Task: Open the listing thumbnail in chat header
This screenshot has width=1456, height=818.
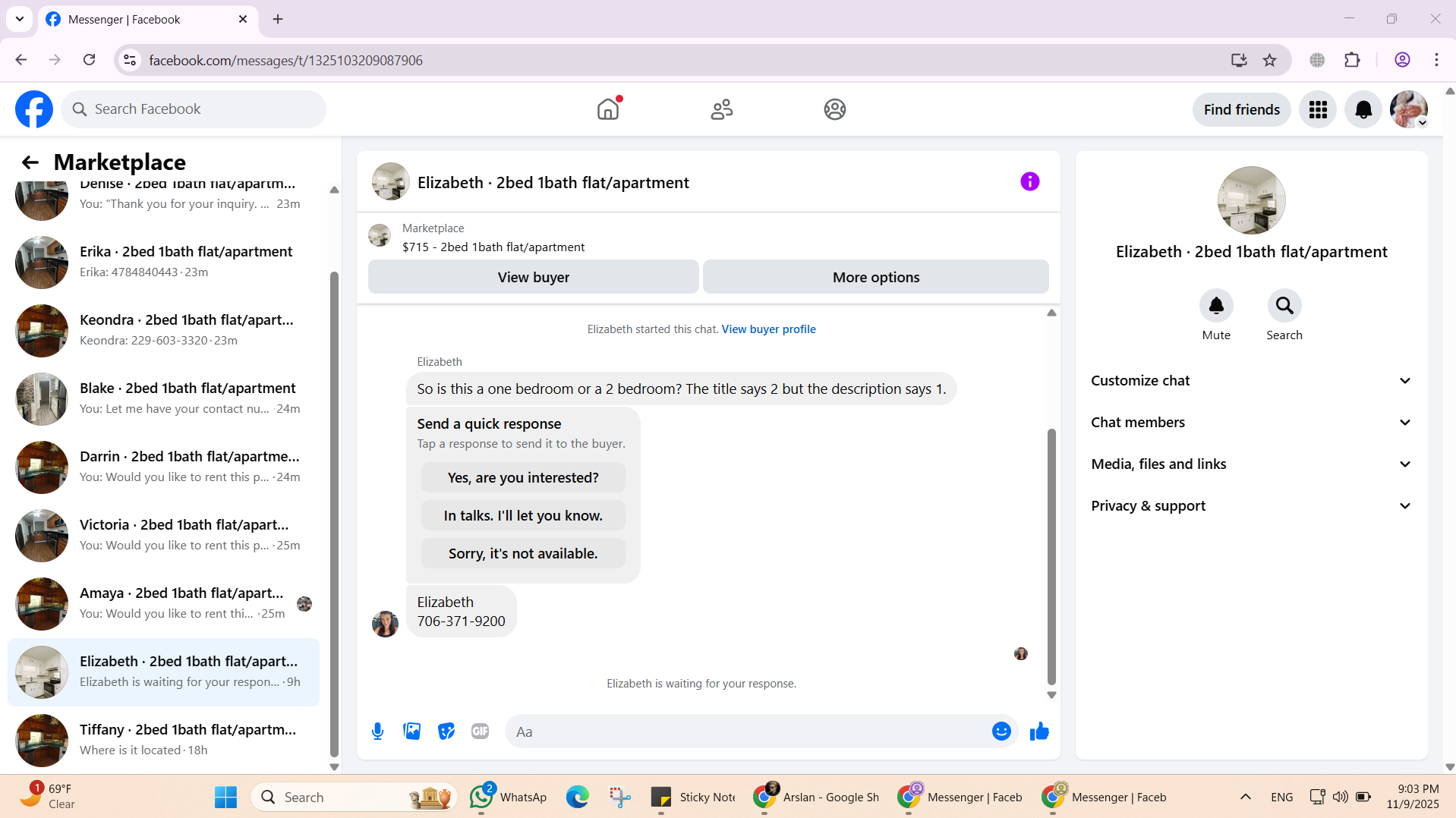Action: point(390,182)
